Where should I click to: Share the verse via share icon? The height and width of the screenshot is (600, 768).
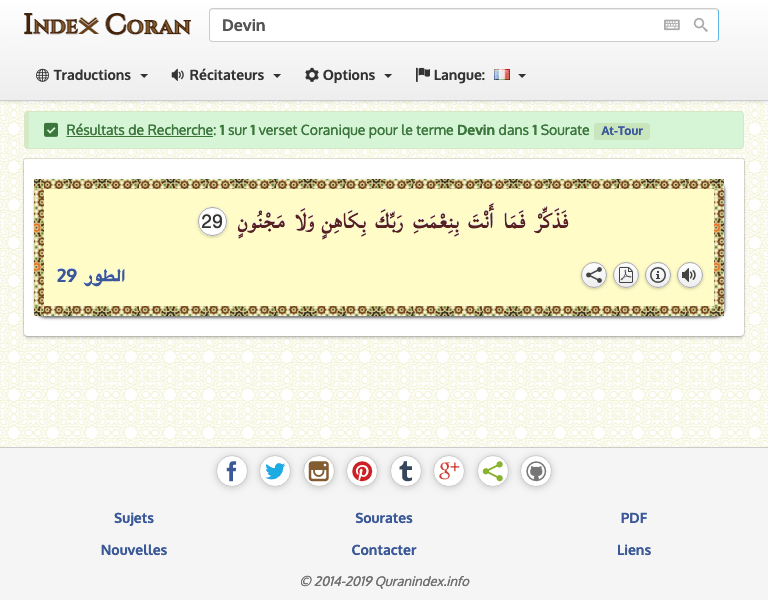pyautogui.click(x=594, y=275)
